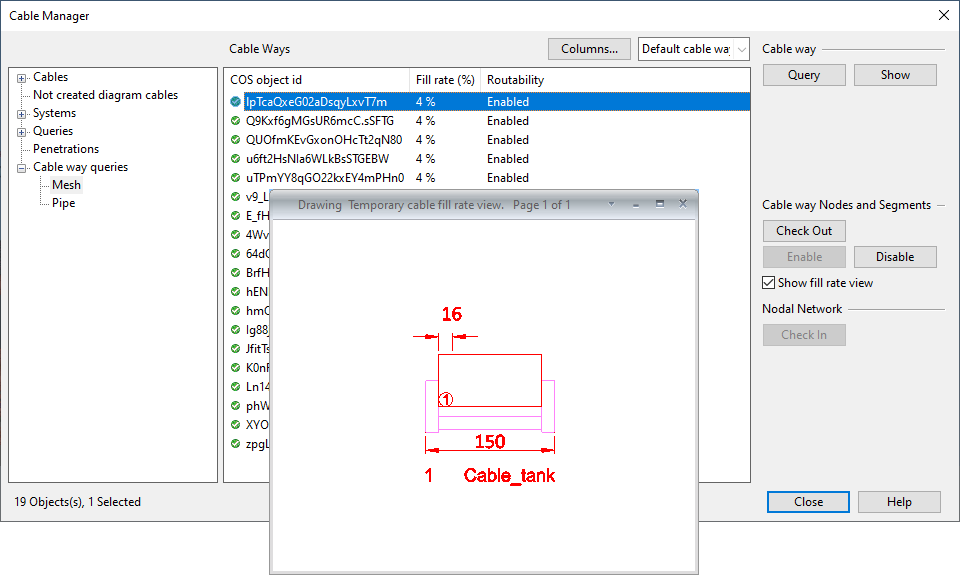
Task: Uncheck Show fill rate view
Action: (x=769, y=283)
